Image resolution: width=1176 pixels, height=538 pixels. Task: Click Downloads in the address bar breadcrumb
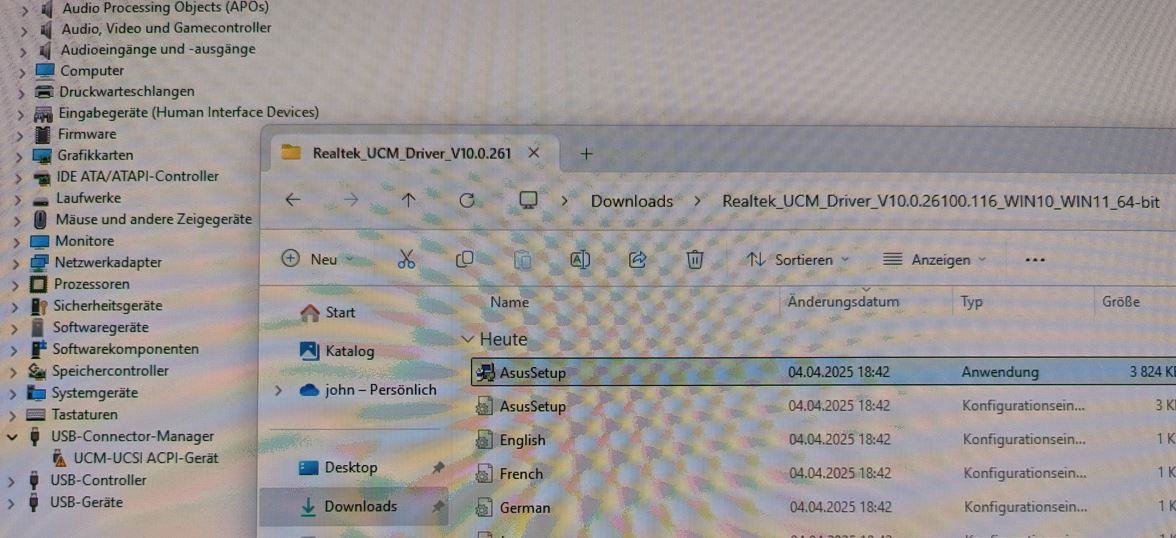click(632, 202)
